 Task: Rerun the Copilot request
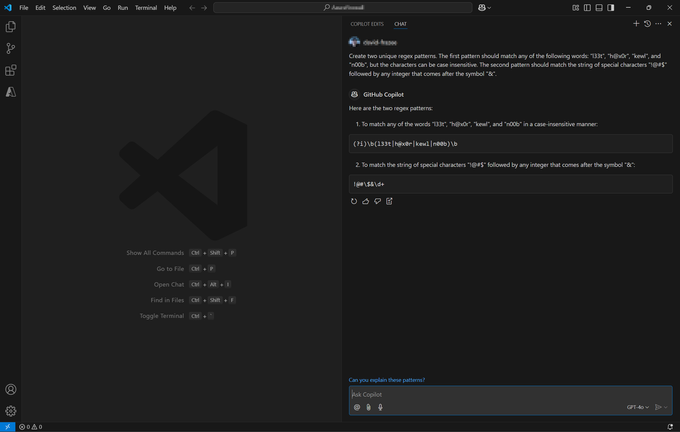coord(354,201)
